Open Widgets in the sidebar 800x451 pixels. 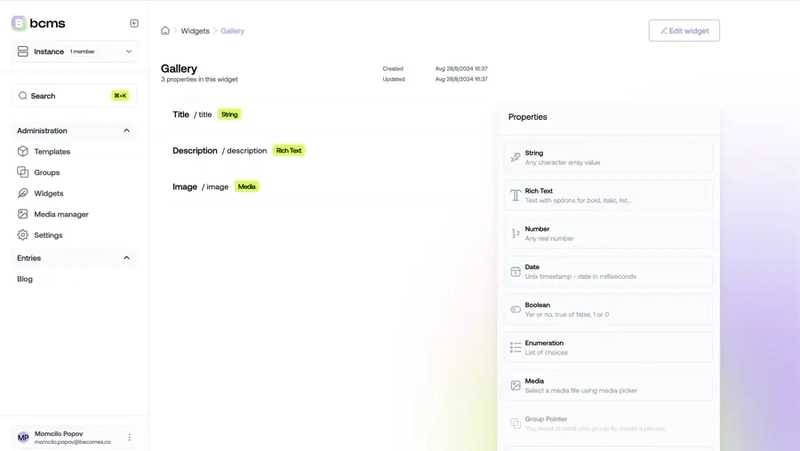(x=49, y=193)
